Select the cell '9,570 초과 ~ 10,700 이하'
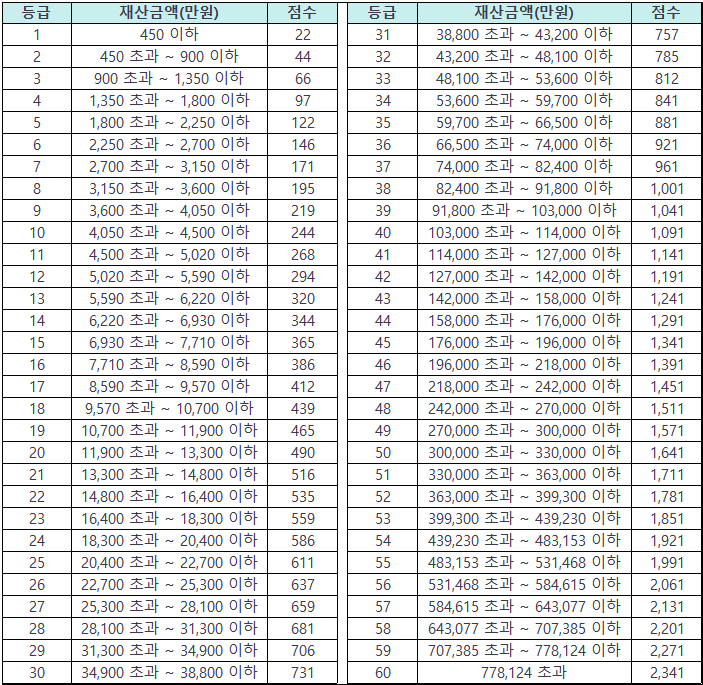Screen dimensions: 703x685 point(169,408)
